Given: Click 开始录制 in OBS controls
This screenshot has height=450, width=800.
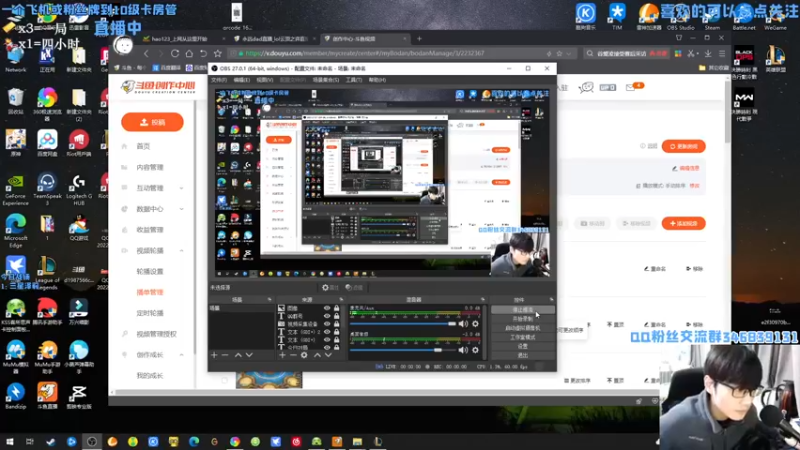Looking at the screenshot, I should 522,319.
